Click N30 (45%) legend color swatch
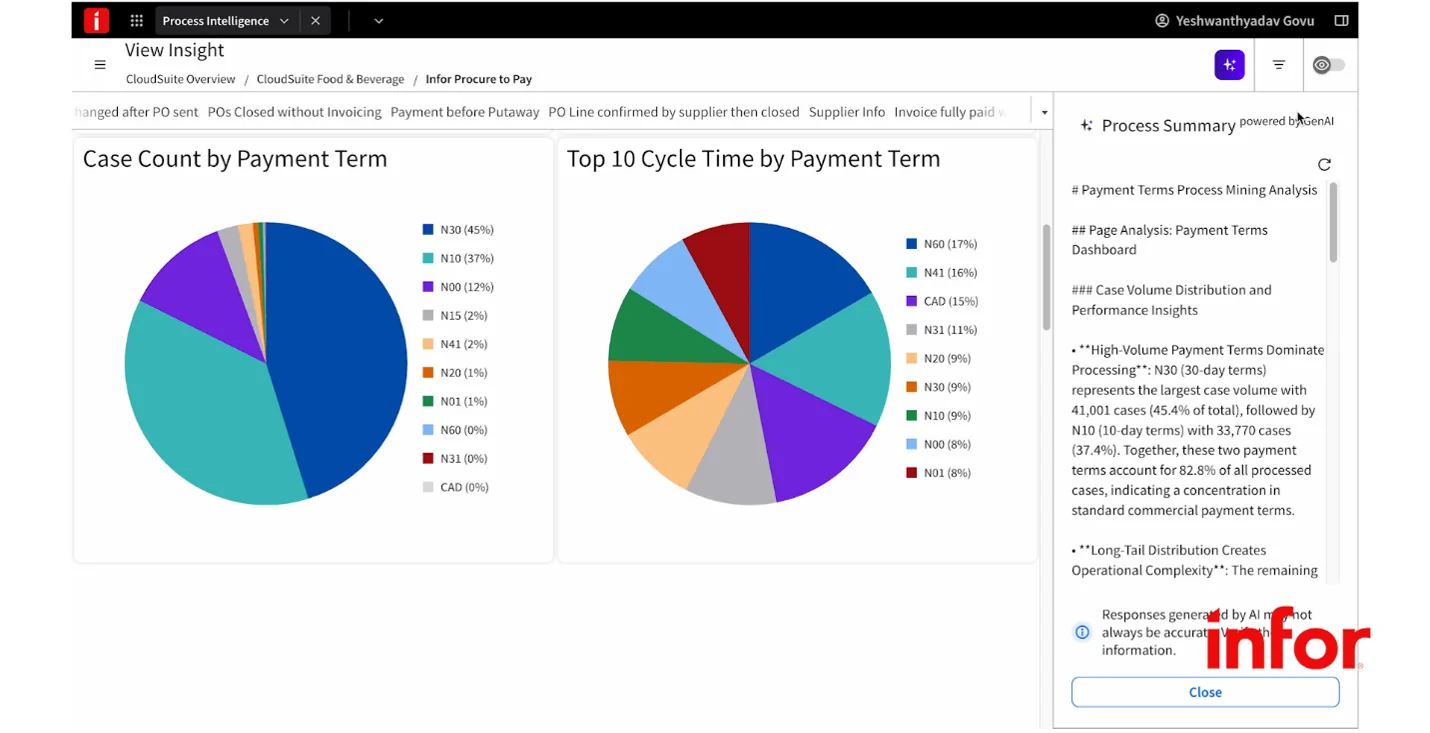This screenshot has width=1430, height=733. (x=428, y=230)
